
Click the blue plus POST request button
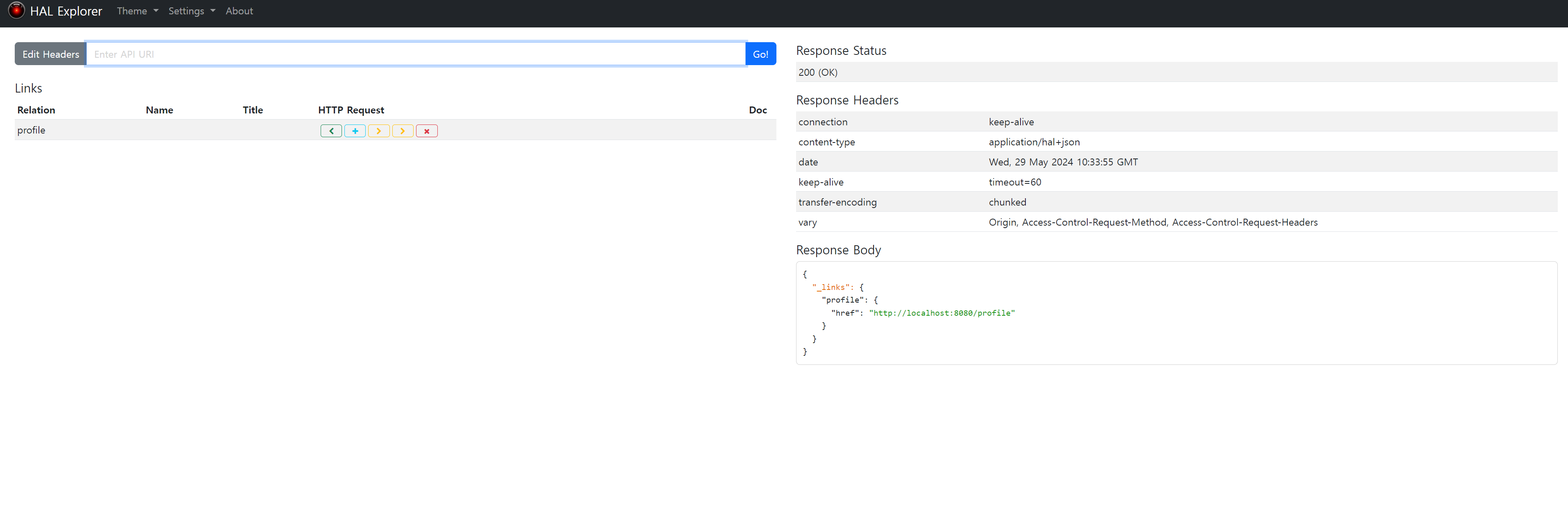tap(355, 131)
